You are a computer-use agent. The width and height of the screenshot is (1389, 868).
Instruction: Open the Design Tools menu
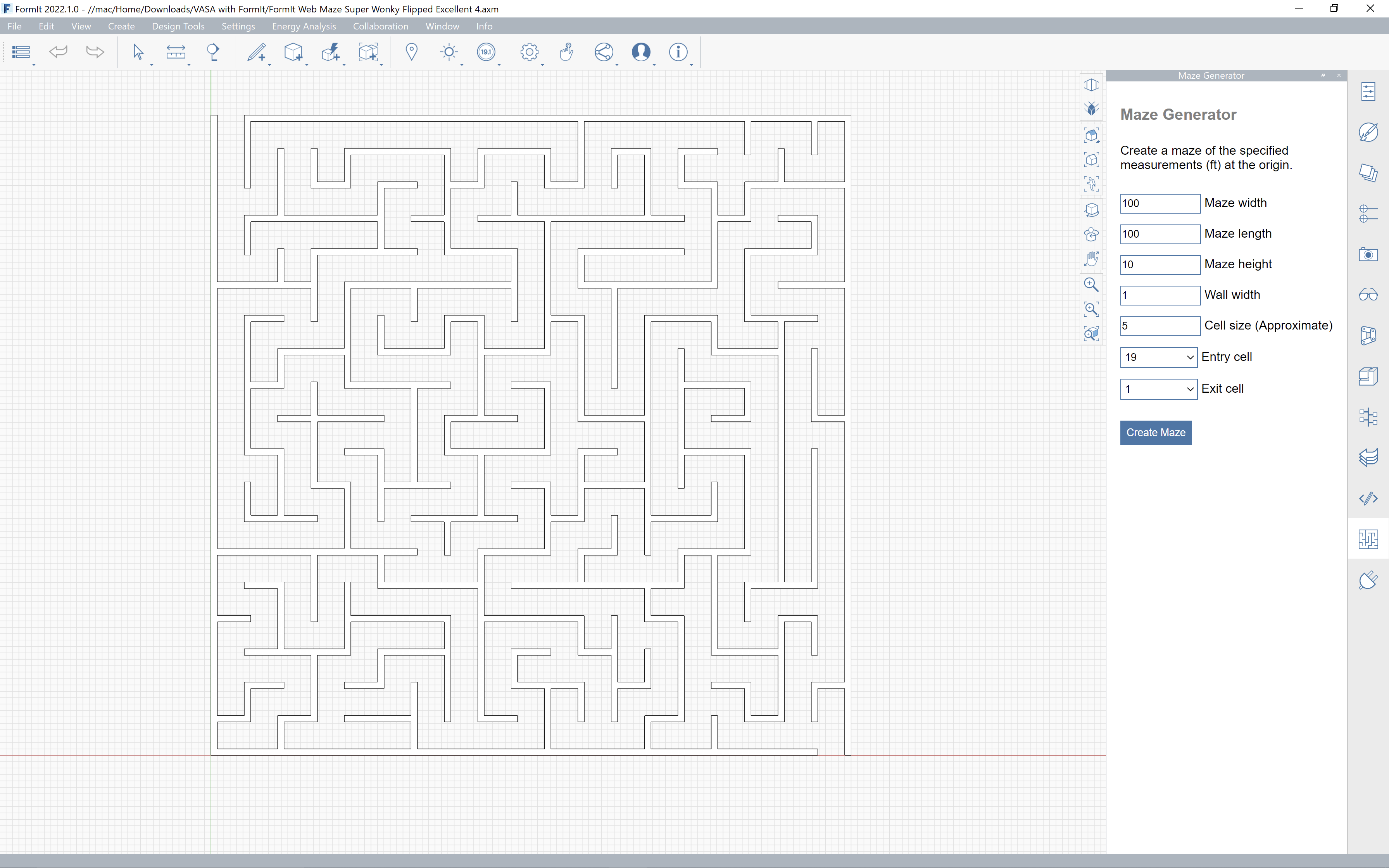(x=178, y=26)
